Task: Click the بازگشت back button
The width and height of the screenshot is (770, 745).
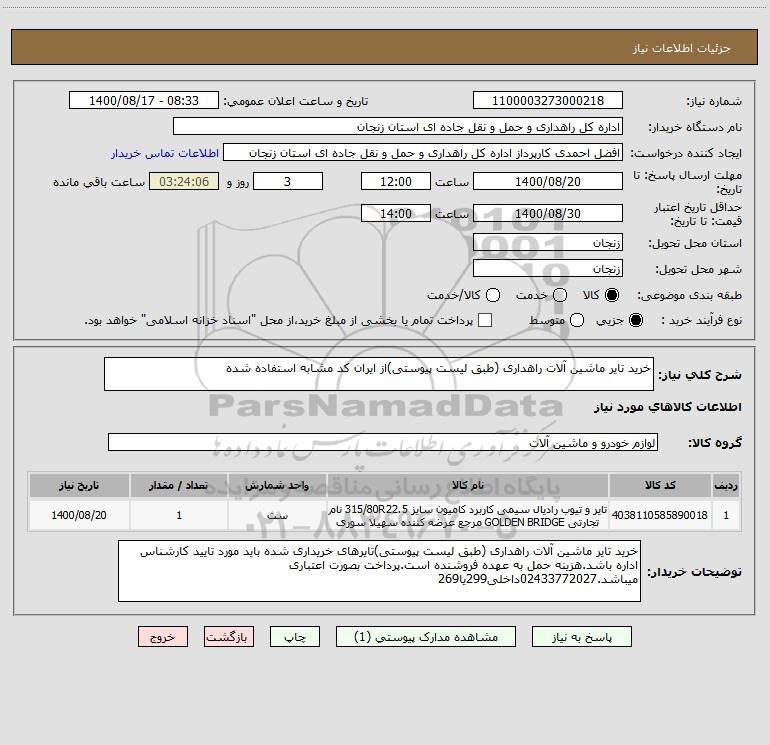Action: tap(229, 637)
